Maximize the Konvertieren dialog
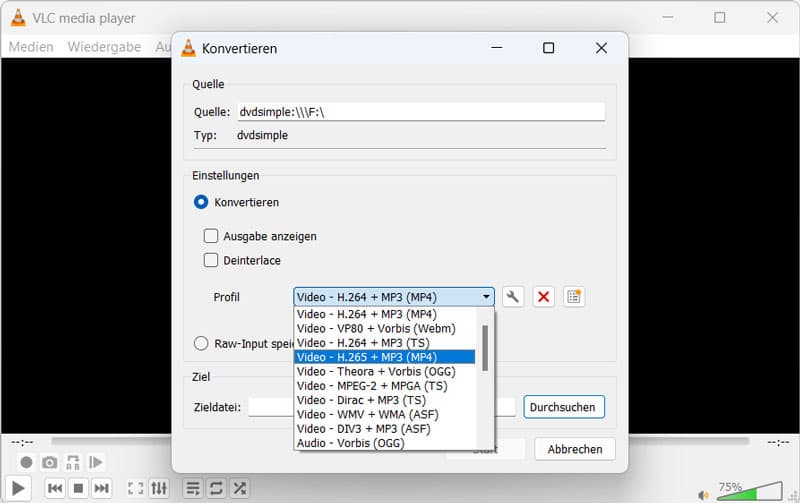 548,48
